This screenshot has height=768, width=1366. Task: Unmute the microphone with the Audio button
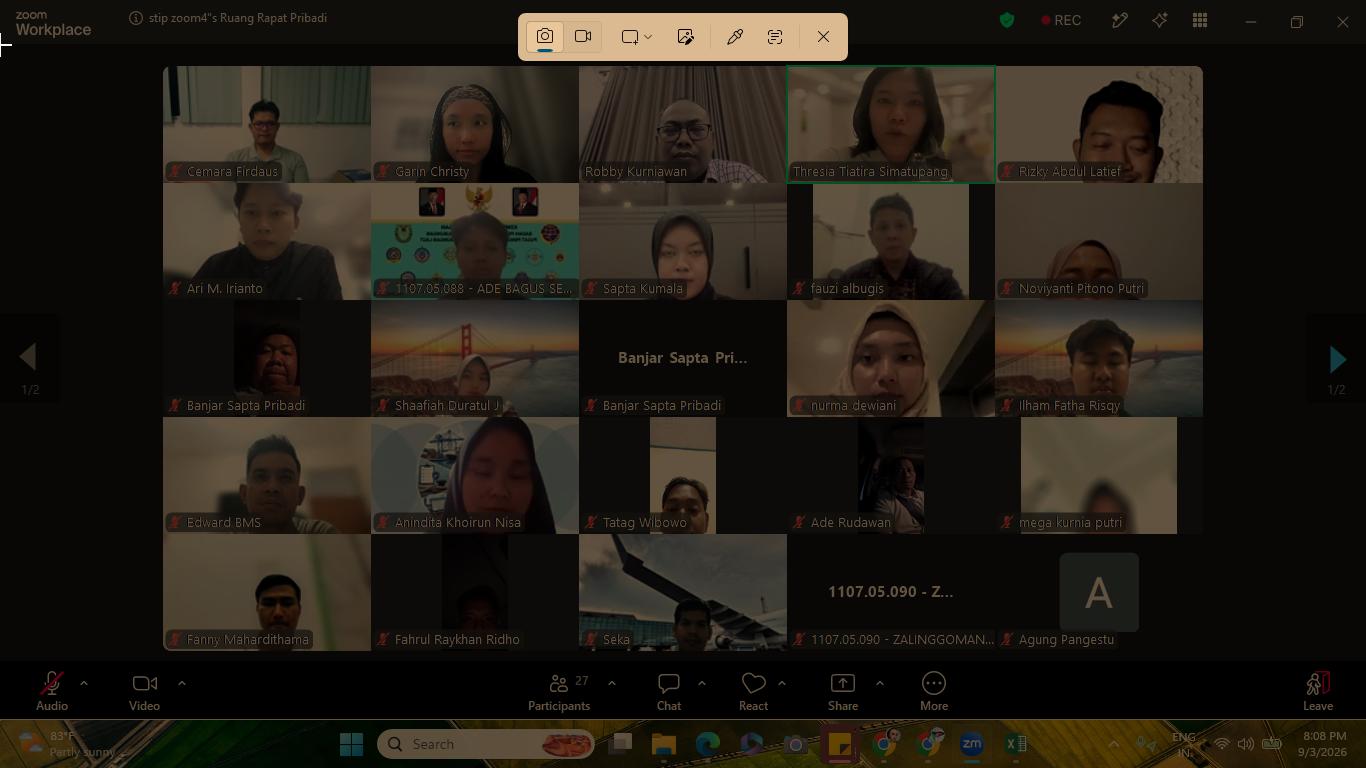[52, 691]
